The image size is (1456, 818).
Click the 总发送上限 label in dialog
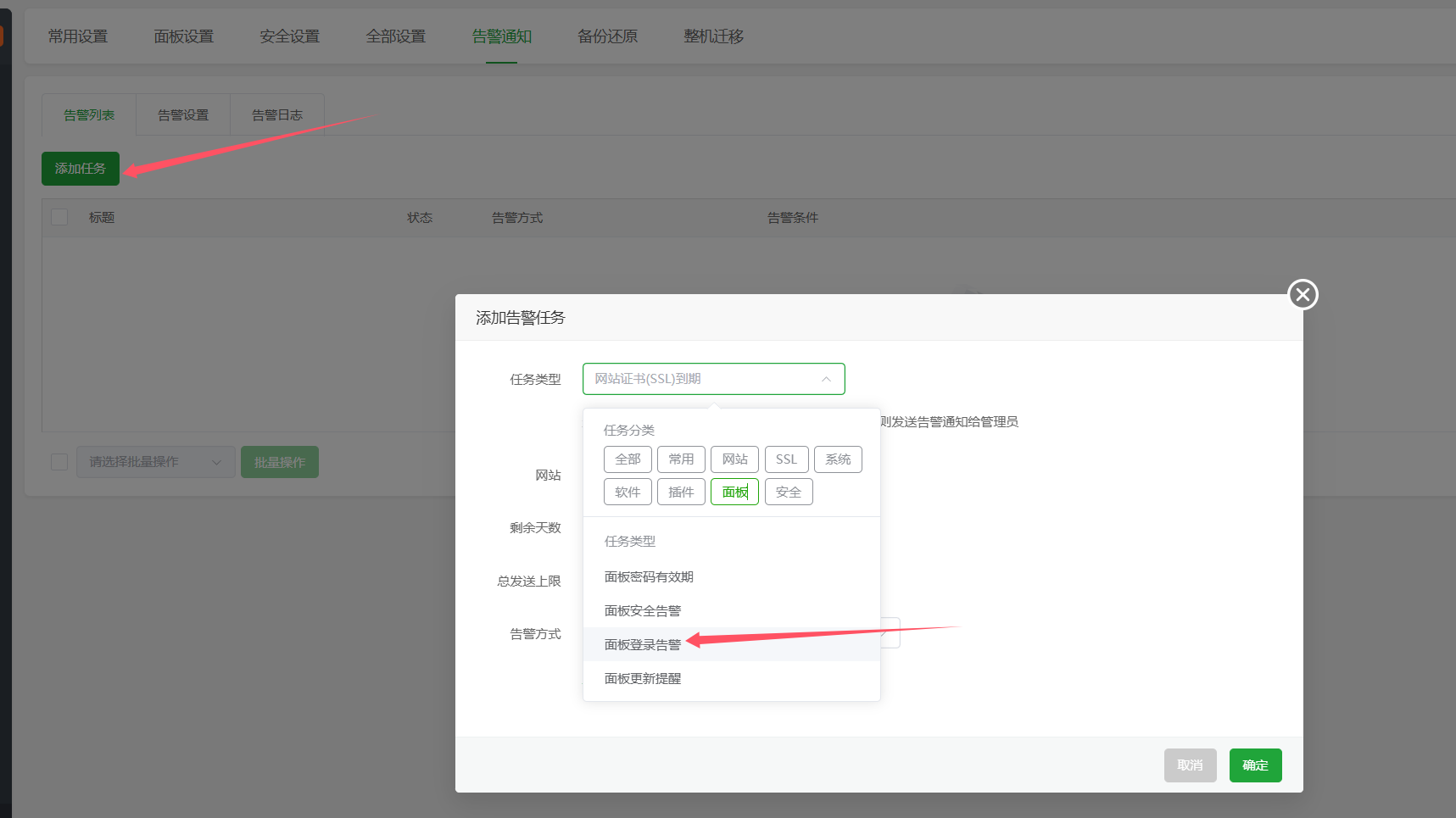(x=529, y=581)
